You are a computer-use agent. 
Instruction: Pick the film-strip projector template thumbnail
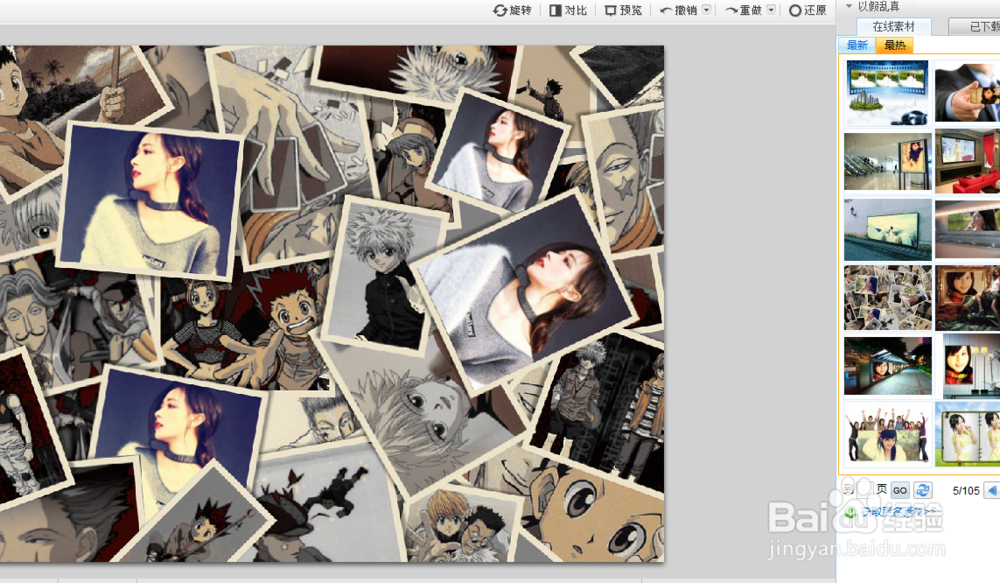point(888,92)
